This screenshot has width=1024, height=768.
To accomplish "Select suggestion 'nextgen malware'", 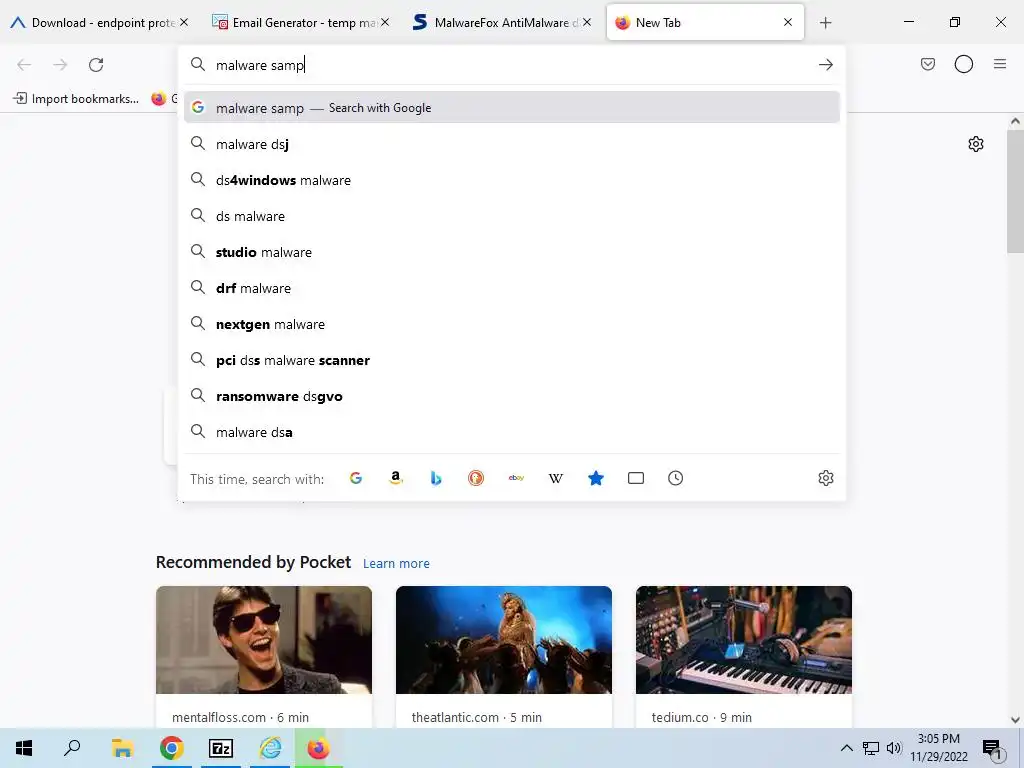I will coord(511,324).
